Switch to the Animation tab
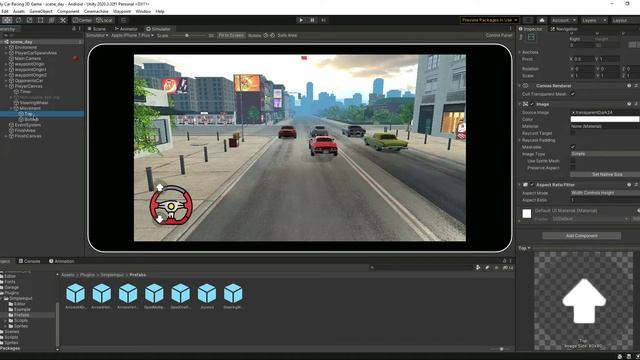This screenshot has width=640, height=360. click(62, 261)
